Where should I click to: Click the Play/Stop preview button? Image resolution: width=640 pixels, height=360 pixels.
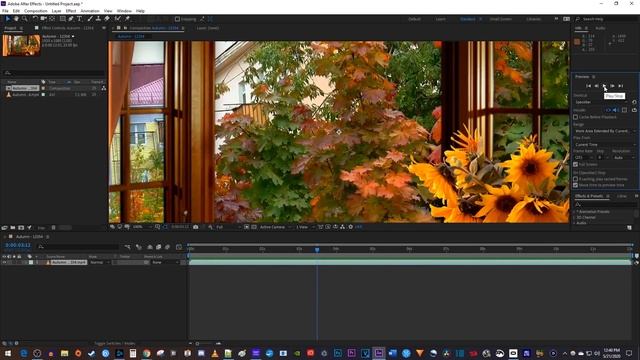(604, 86)
